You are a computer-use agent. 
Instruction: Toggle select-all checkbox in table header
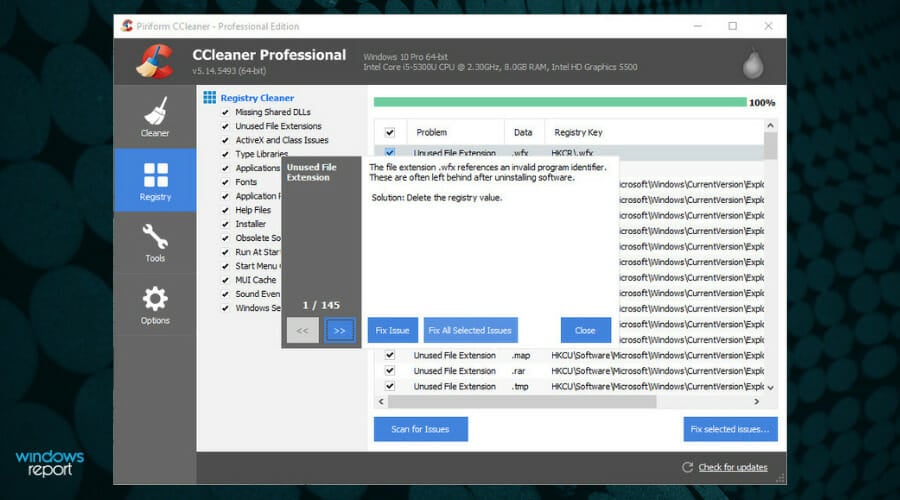tap(390, 133)
